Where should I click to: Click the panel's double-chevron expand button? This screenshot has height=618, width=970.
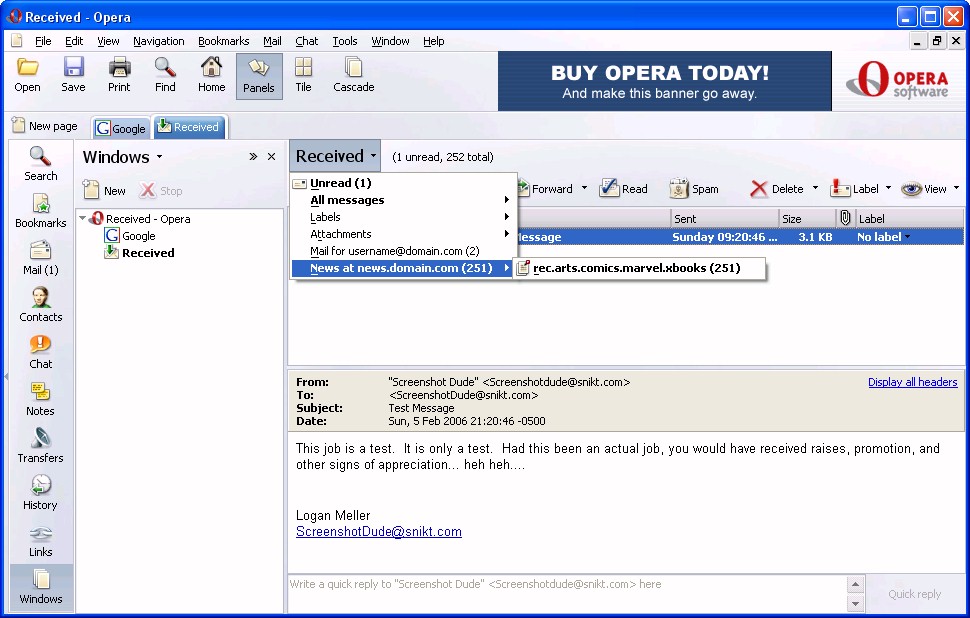coord(252,157)
